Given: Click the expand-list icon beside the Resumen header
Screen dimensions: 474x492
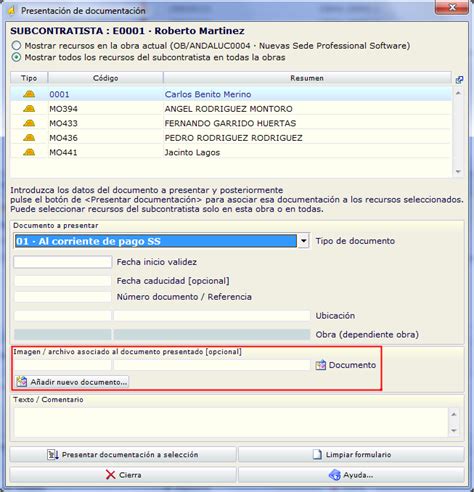Looking at the screenshot, I should pyautogui.click(x=459, y=80).
